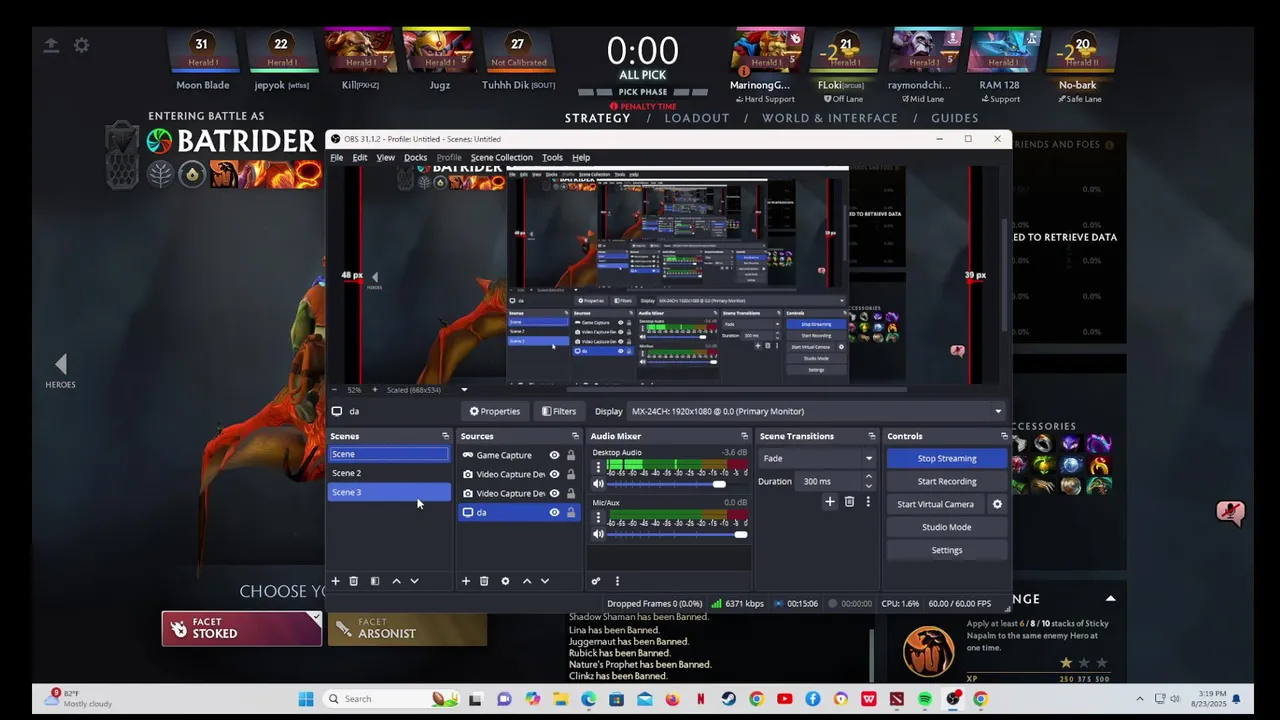Open OBS Settings button
The height and width of the screenshot is (720, 1280).
[x=947, y=550]
